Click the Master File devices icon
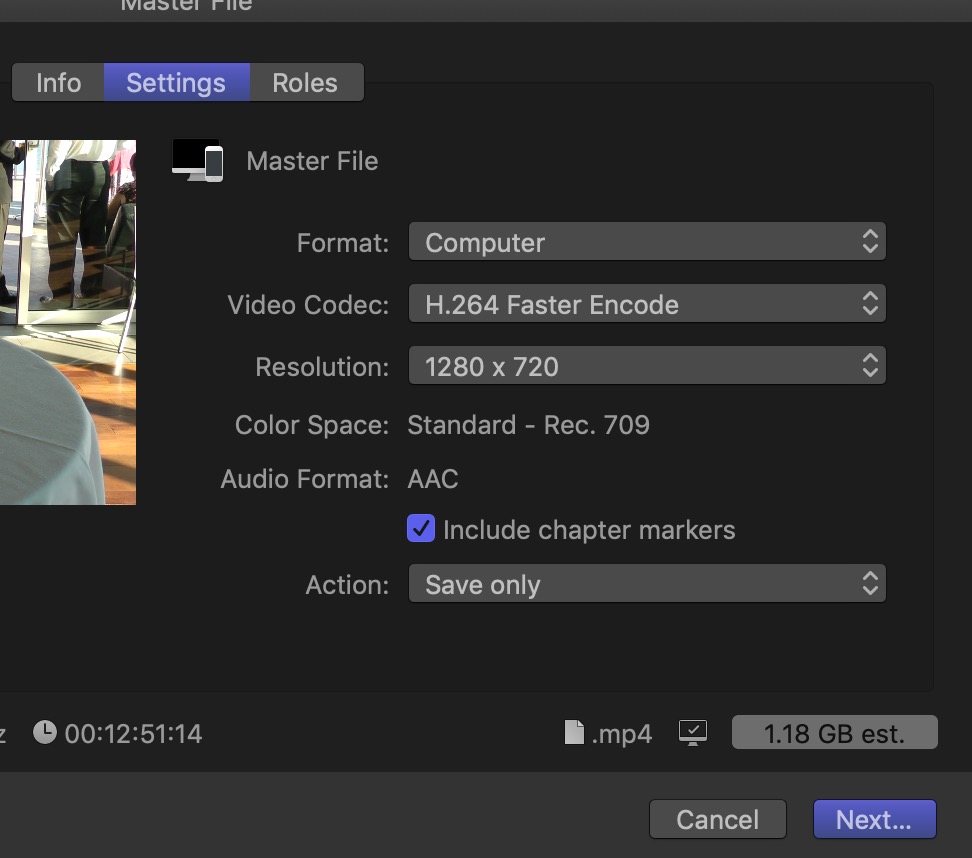 point(198,160)
